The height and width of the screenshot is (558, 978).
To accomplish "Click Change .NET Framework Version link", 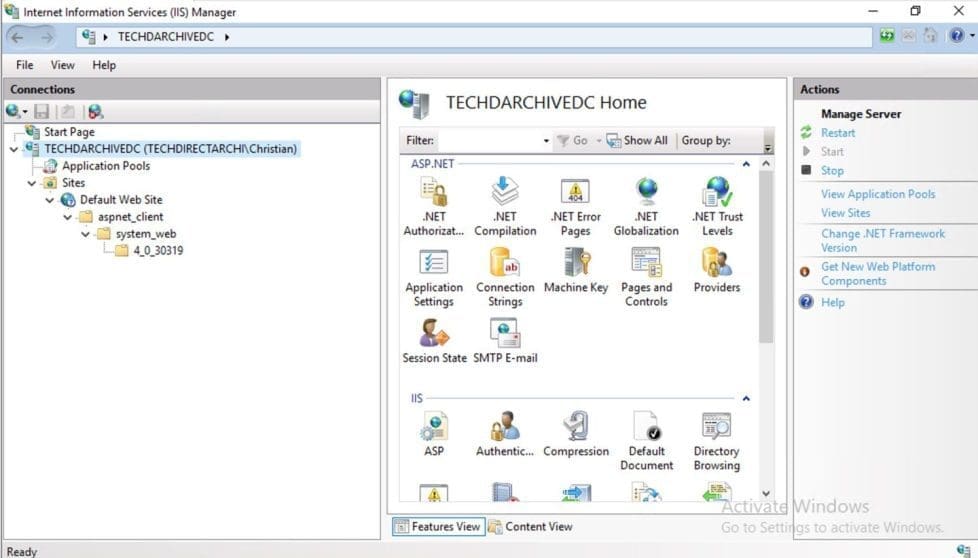I will [x=882, y=240].
